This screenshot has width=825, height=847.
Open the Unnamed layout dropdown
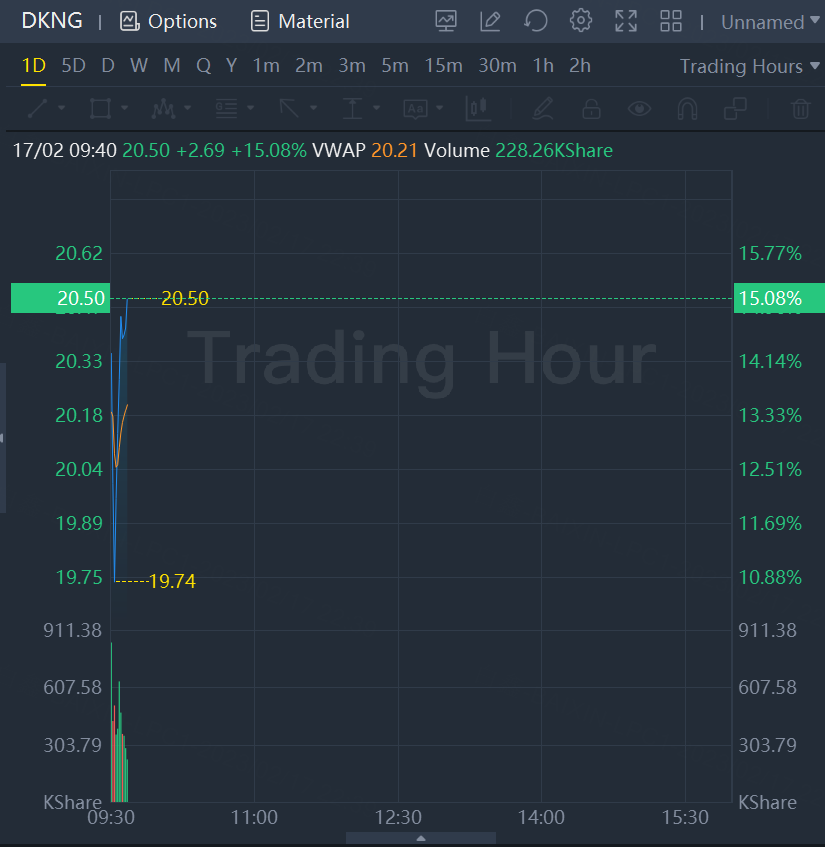pyautogui.click(x=770, y=22)
